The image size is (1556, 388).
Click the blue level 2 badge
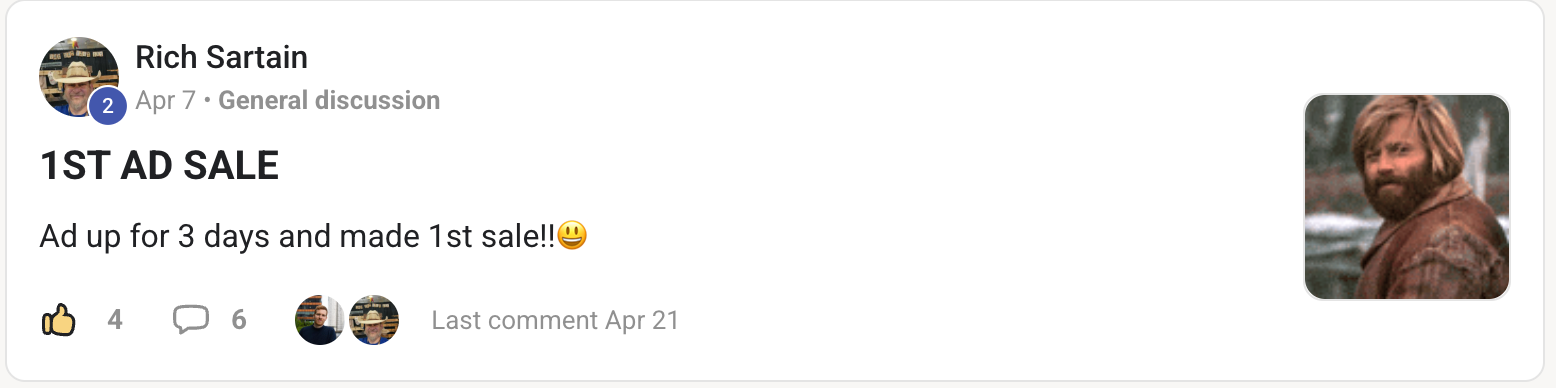pyautogui.click(x=108, y=106)
